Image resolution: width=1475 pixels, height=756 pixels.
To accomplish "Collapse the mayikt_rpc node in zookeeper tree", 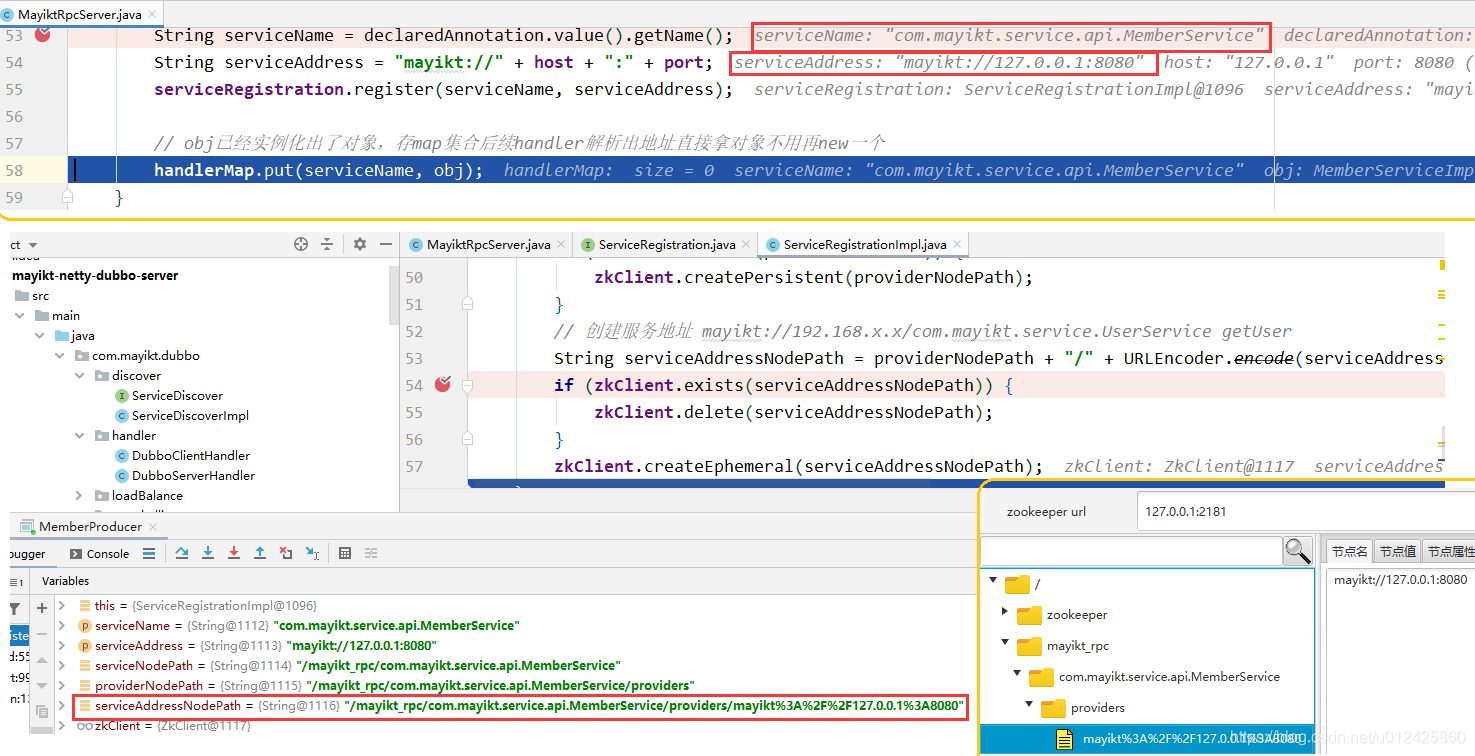I will (x=1005, y=644).
